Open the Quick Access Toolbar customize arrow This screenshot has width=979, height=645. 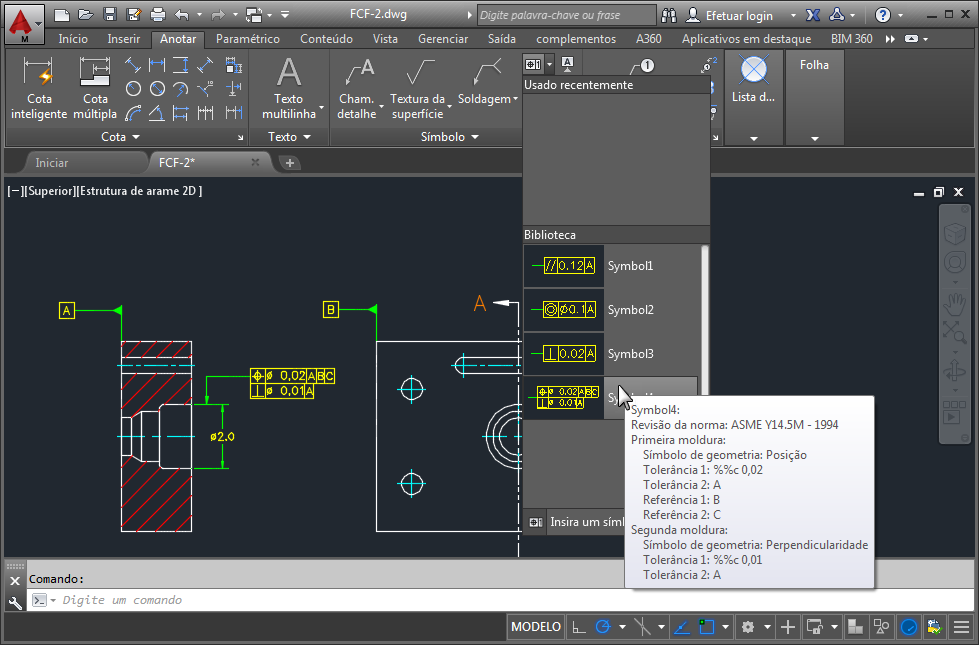pyautogui.click(x=285, y=15)
